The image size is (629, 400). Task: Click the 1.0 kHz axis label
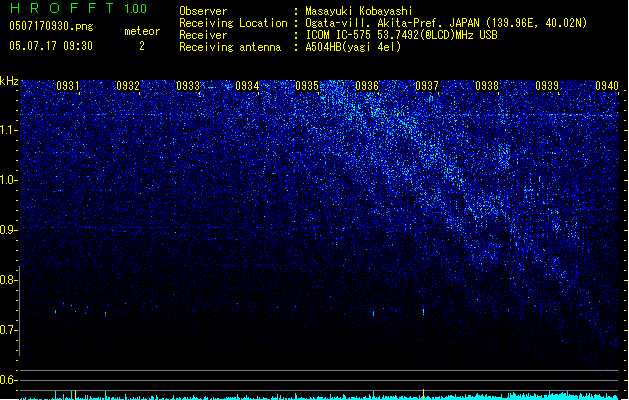click(8, 180)
